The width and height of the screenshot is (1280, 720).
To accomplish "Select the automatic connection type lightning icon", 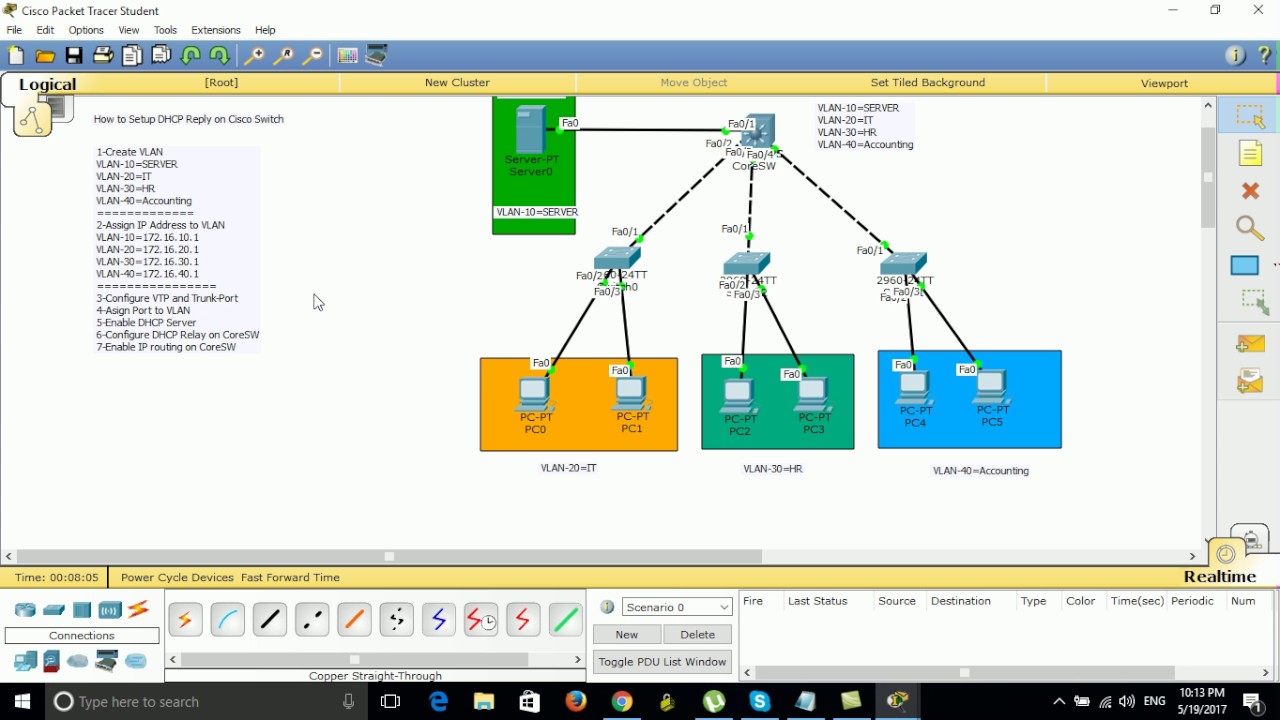I will 185,620.
